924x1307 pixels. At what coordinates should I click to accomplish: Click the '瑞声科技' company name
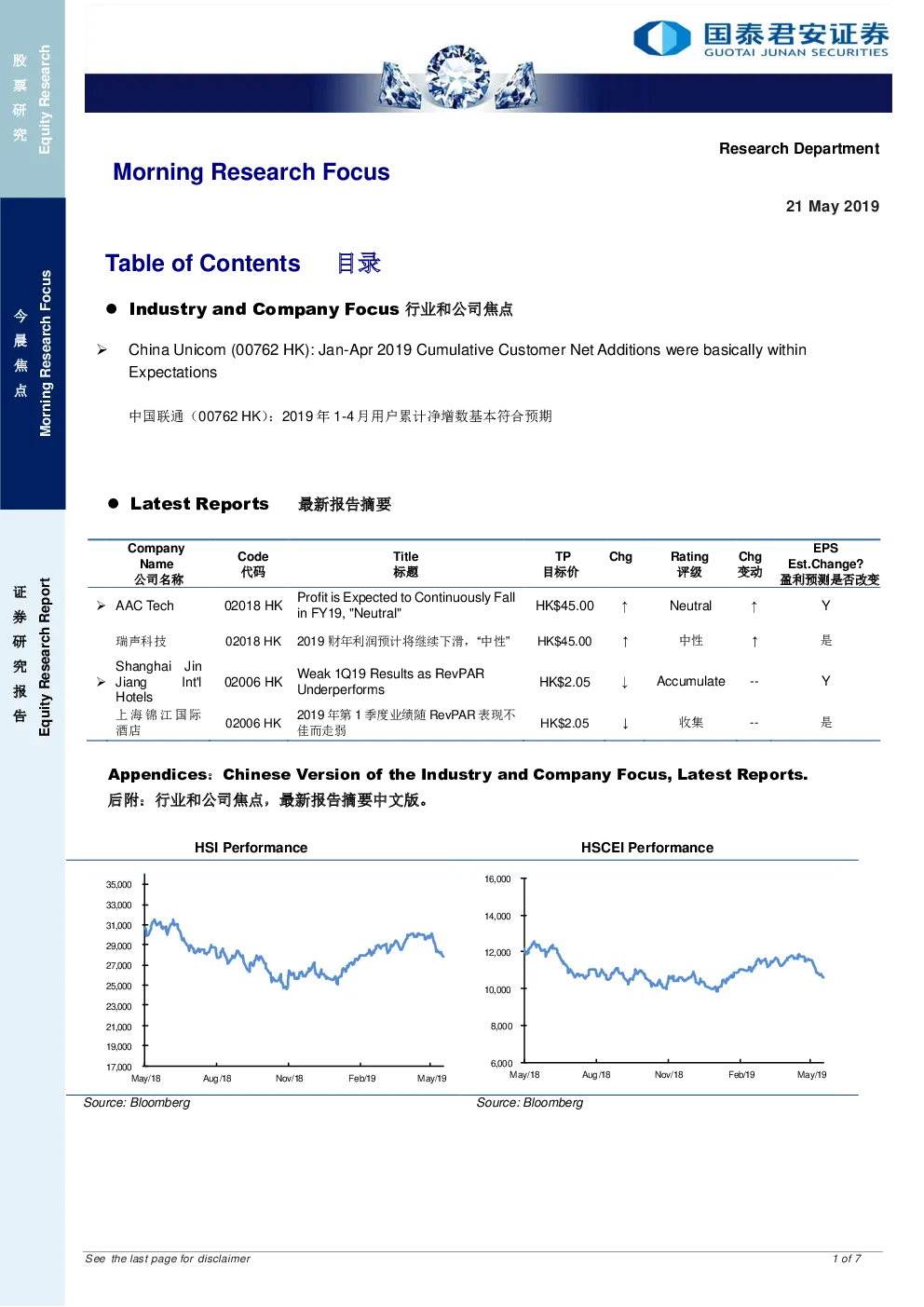[x=142, y=641]
